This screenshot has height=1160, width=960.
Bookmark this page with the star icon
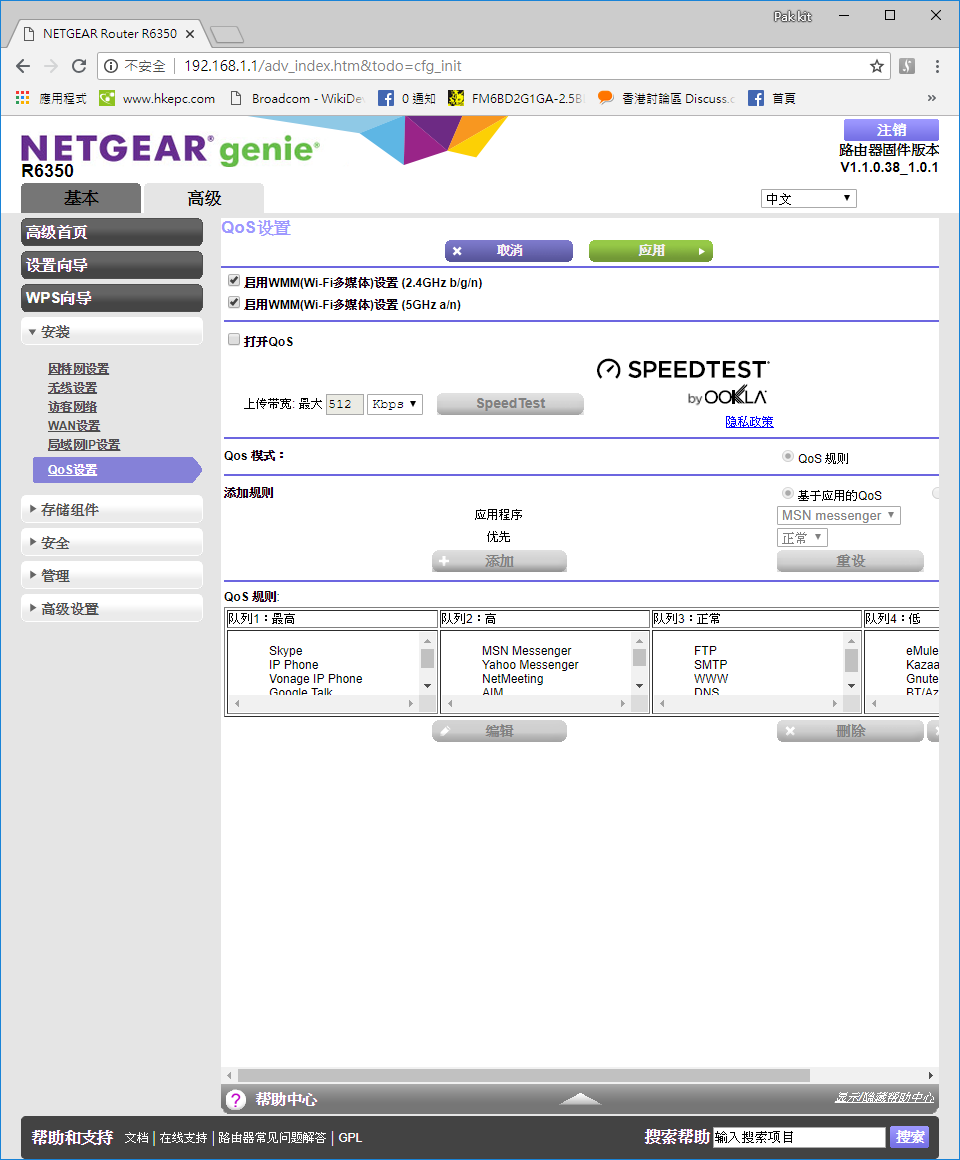point(876,67)
